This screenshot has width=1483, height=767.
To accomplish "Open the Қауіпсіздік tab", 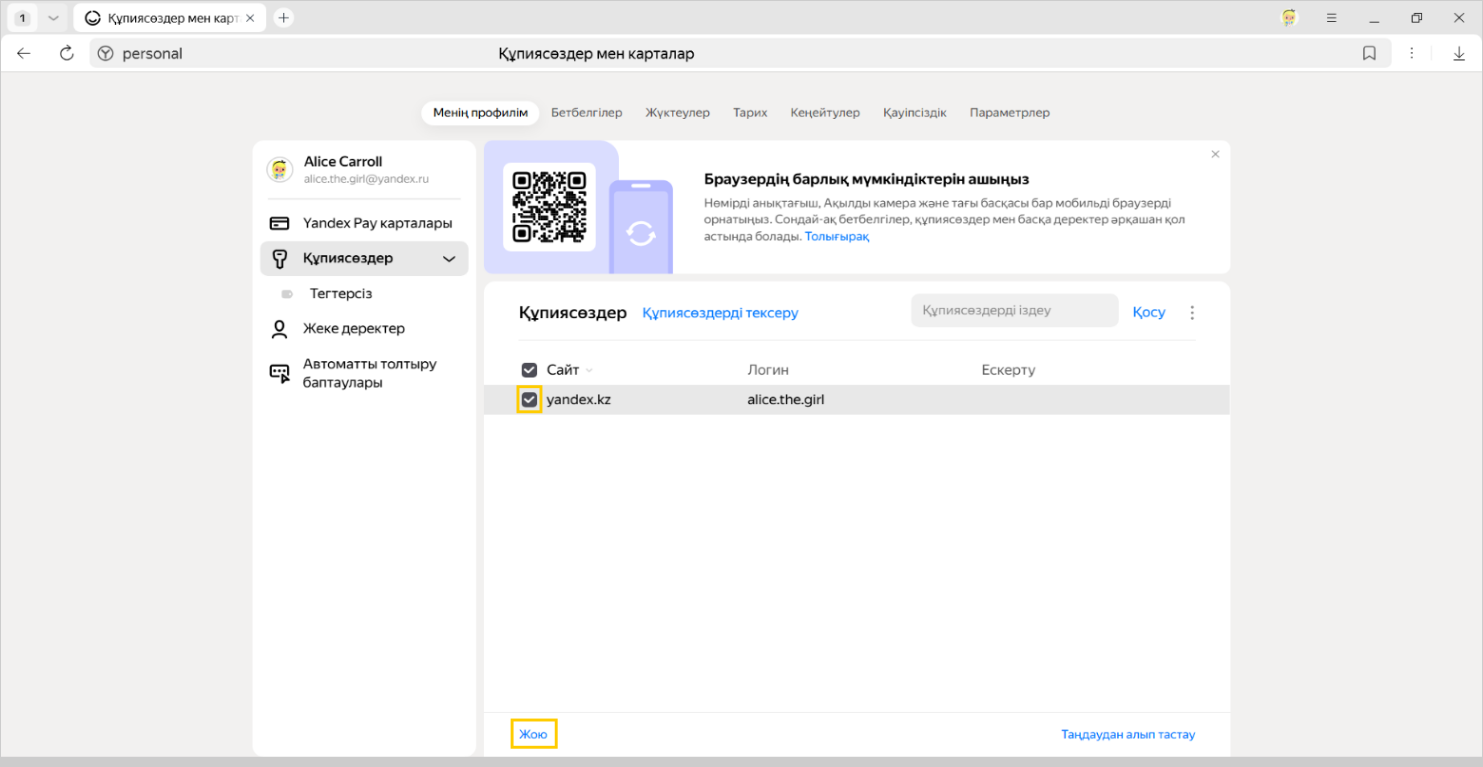I will pyautogui.click(x=914, y=113).
